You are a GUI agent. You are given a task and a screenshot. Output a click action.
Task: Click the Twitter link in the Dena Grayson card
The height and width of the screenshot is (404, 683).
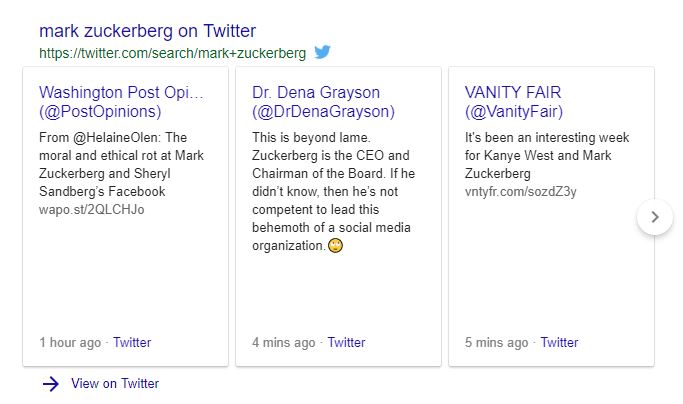[x=346, y=342]
